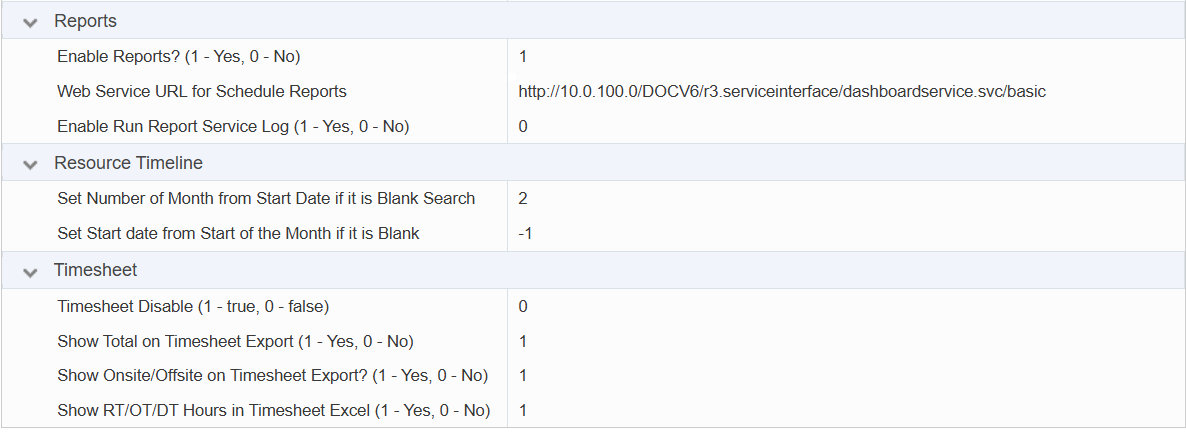Screen dimensions: 1186x440
Task: Edit Enable Run Report Service Log value
Action: click(523, 127)
